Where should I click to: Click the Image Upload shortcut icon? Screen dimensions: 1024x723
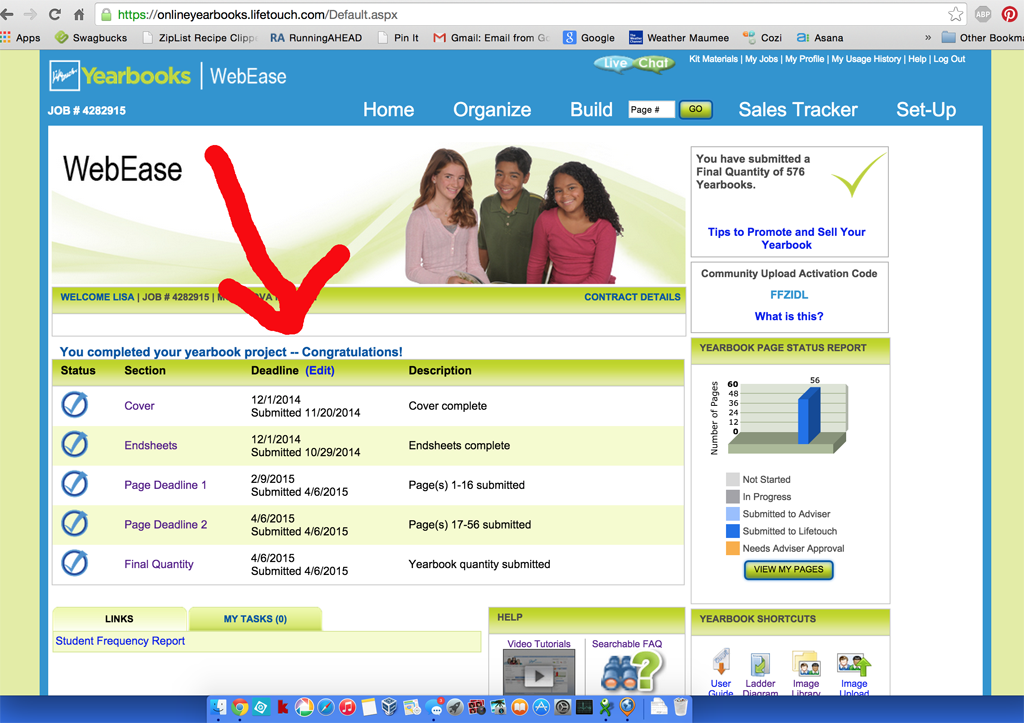tap(854, 664)
